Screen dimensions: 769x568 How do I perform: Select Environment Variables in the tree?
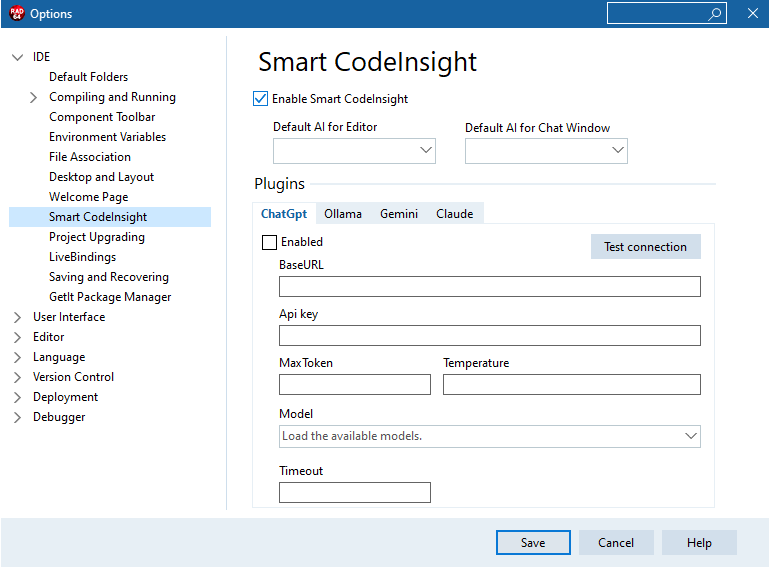point(107,137)
